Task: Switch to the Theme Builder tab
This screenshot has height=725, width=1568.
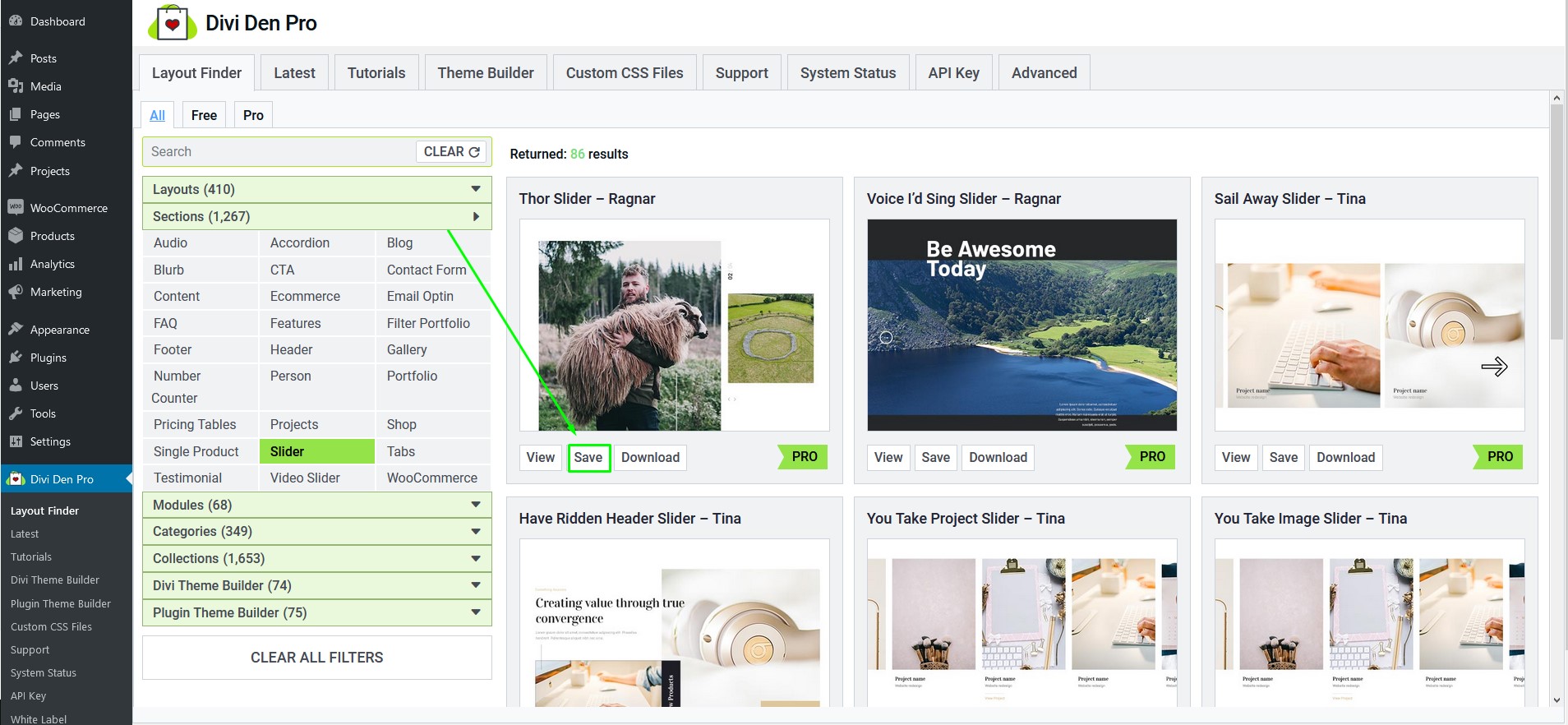Action: (485, 73)
